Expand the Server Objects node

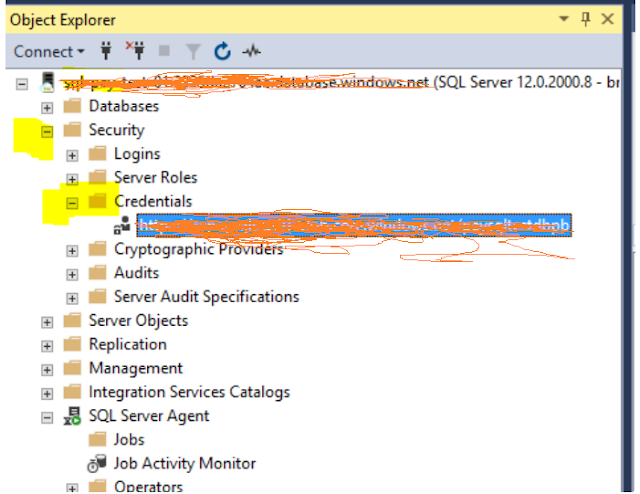pos(47,322)
